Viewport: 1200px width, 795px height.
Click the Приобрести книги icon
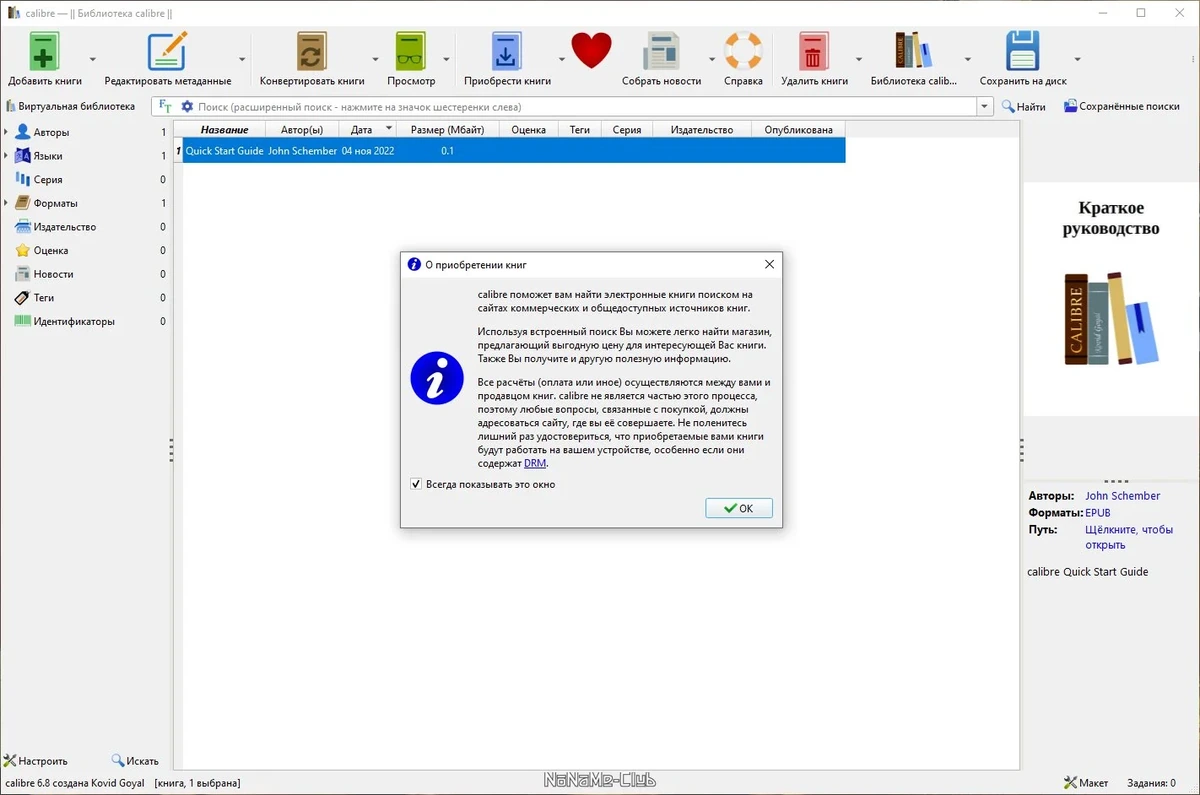pos(507,51)
